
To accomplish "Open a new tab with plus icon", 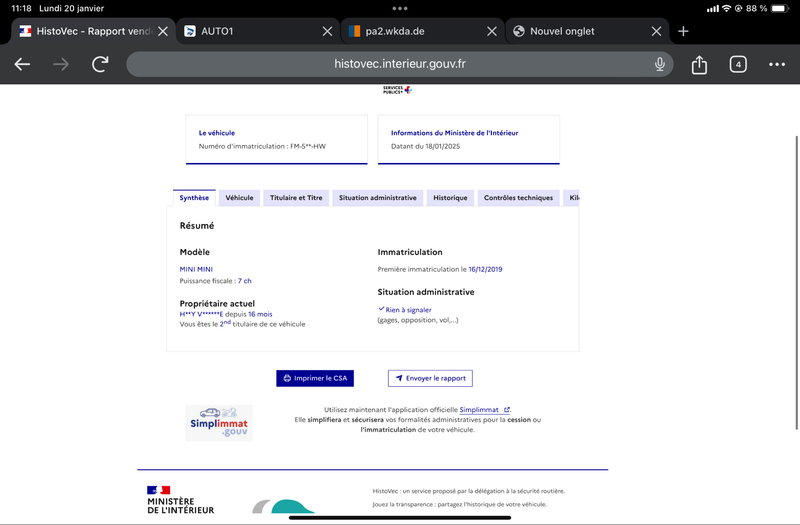I will click(683, 31).
